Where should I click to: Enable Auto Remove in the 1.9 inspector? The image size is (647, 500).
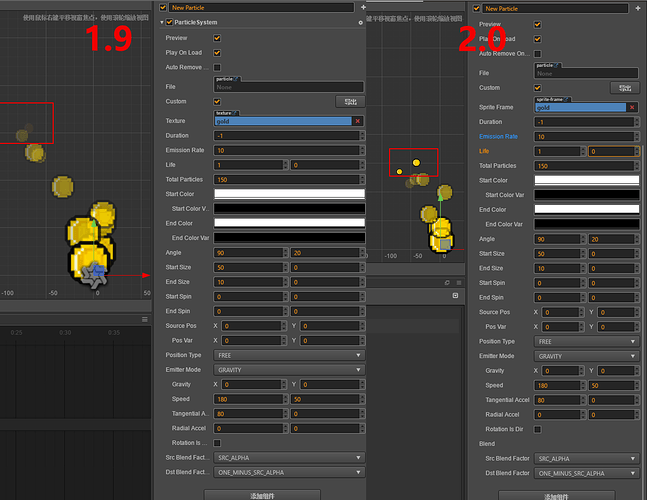pos(217,67)
